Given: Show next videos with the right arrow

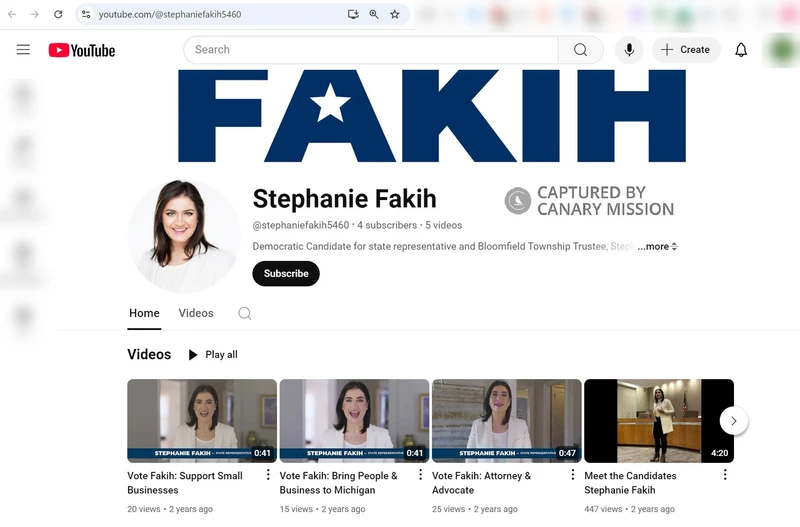Looking at the screenshot, I should [734, 421].
